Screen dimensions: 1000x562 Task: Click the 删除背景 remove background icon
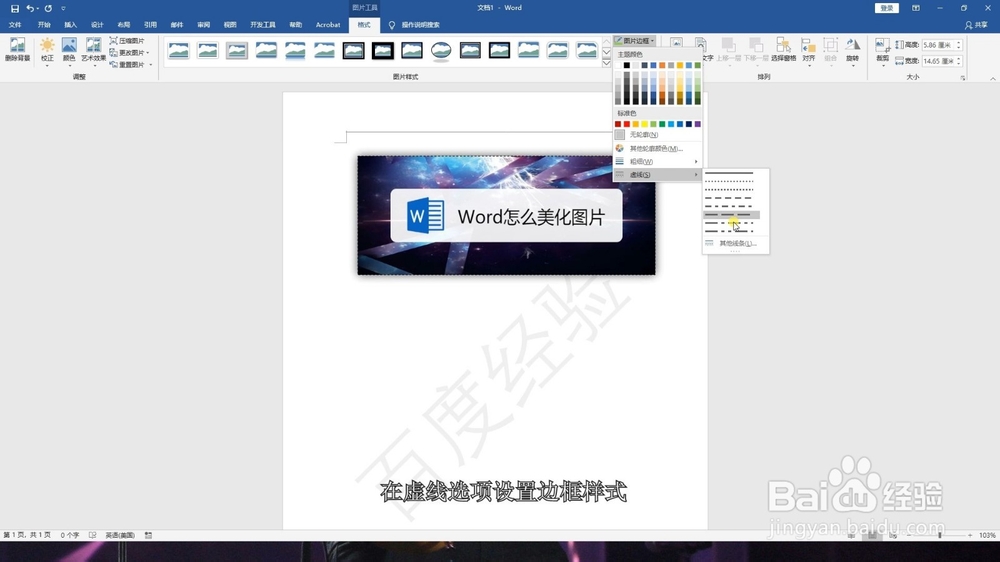17,50
